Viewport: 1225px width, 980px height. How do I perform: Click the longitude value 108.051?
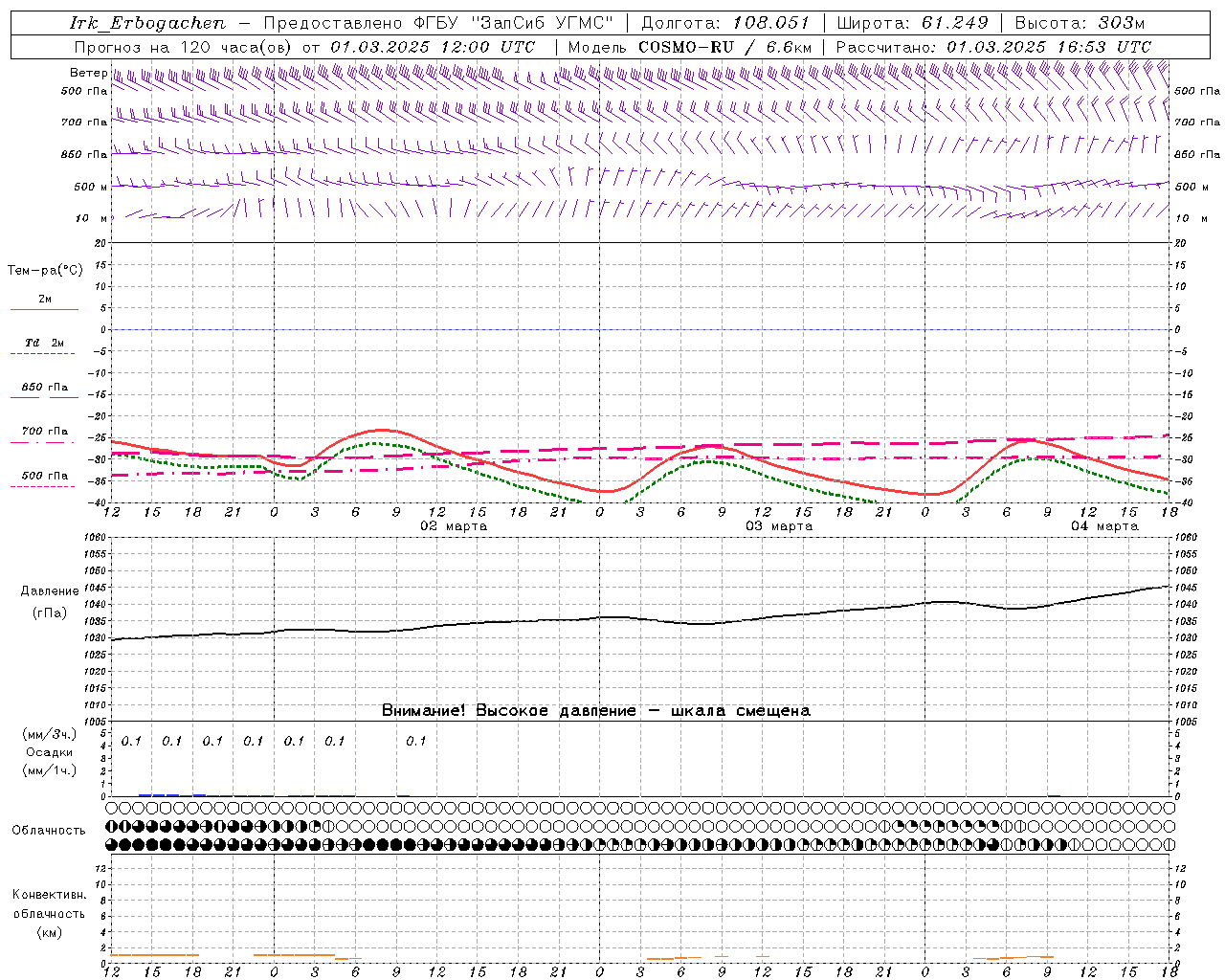click(771, 23)
